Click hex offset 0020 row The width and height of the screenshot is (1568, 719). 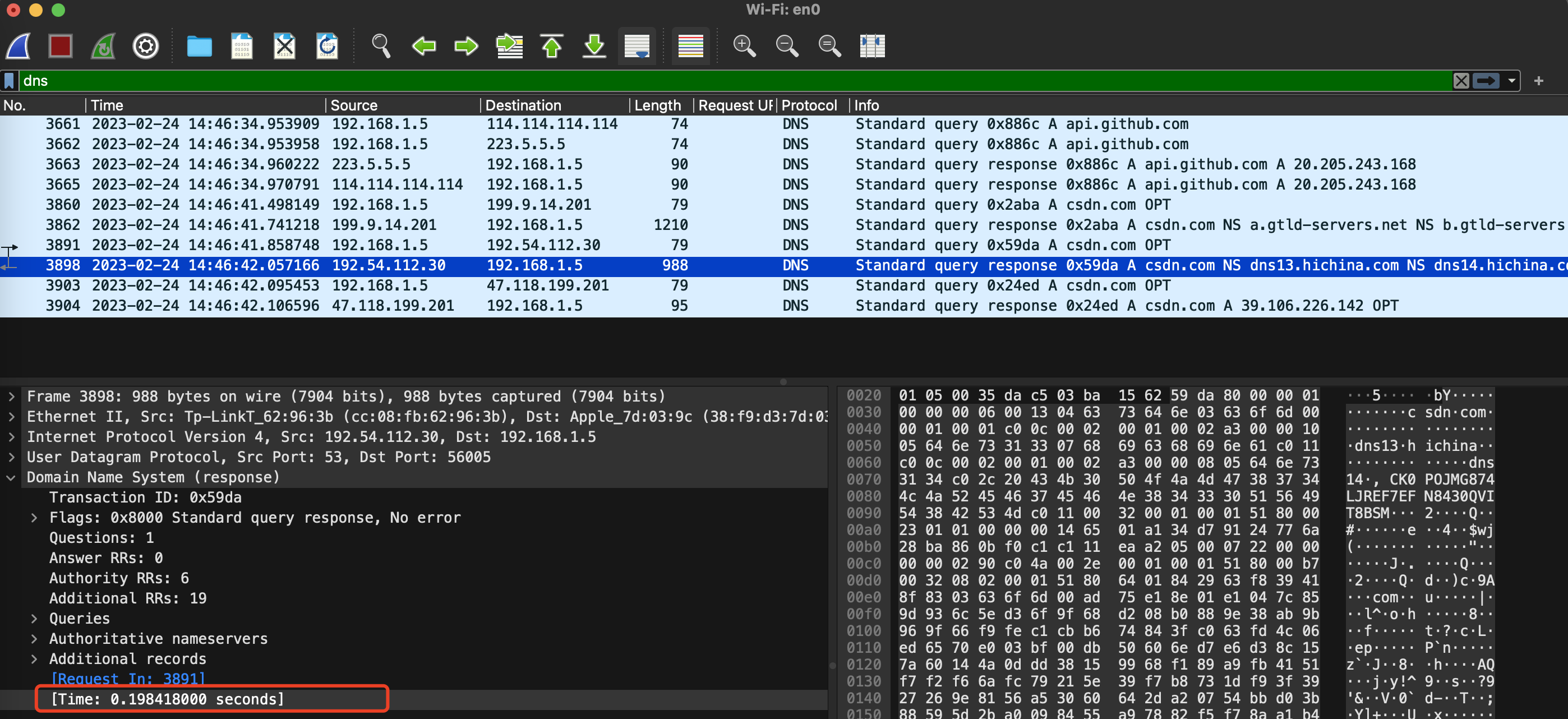[864, 395]
